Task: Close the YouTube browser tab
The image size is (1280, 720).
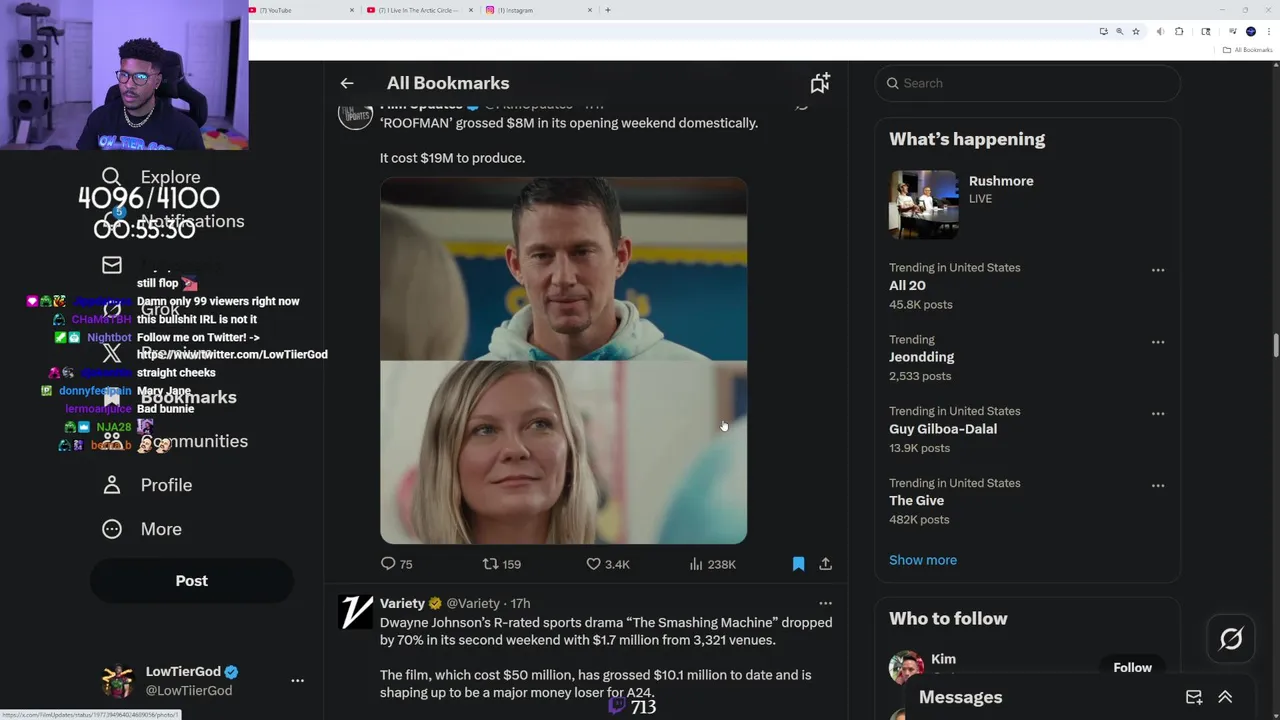Action: [x=352, y=10]
